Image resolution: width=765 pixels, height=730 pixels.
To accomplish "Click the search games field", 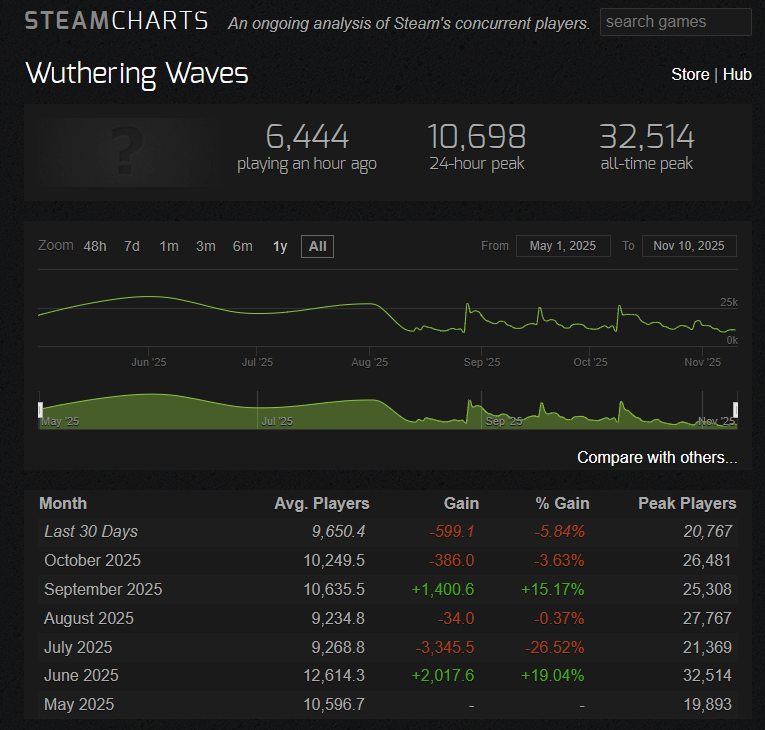I will pos(675,22).
